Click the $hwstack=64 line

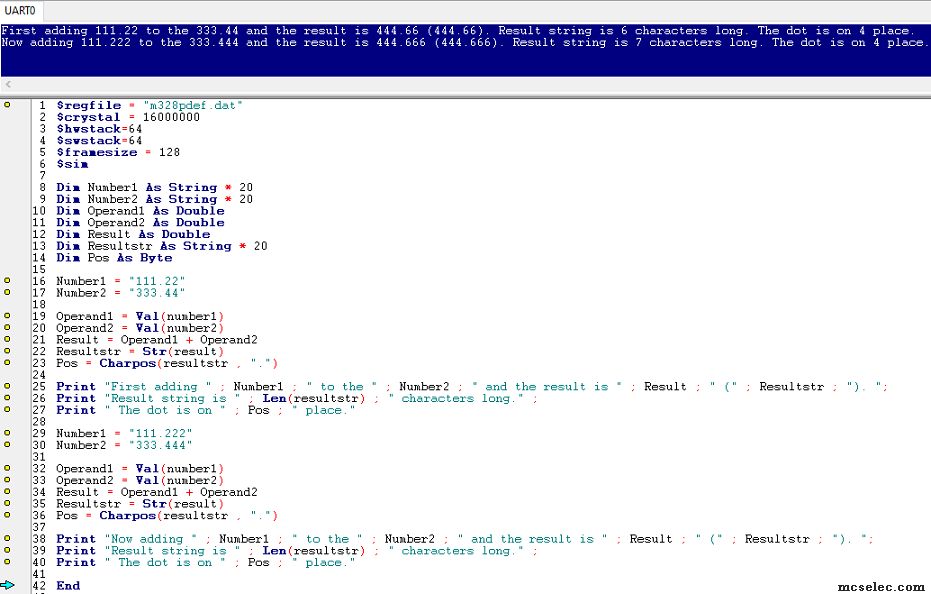[99, 129]
